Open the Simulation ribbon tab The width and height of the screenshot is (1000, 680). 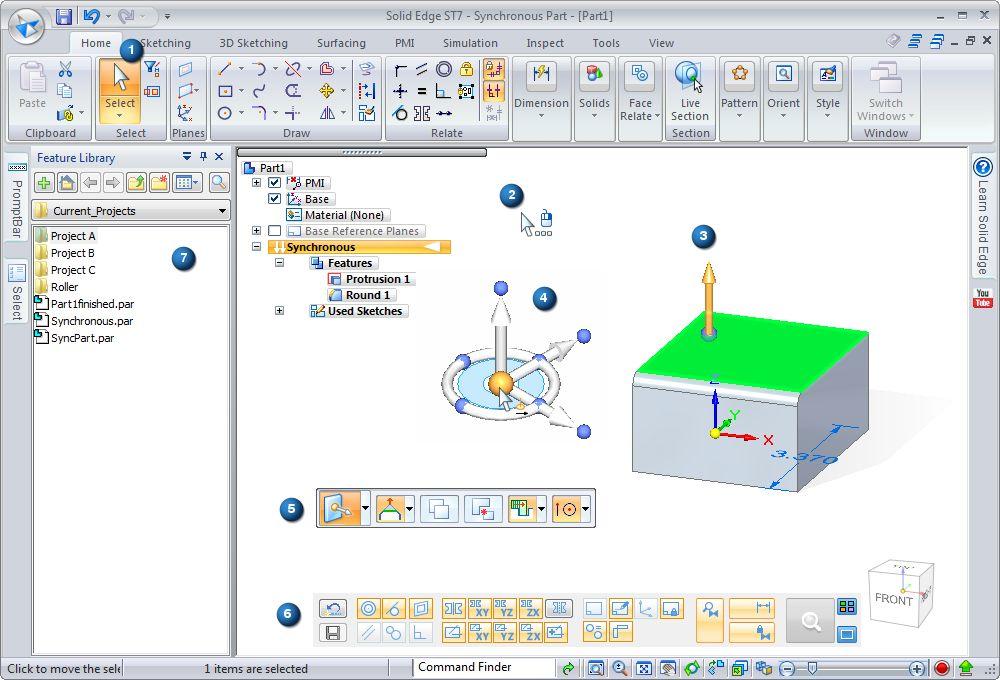[470, 43]
